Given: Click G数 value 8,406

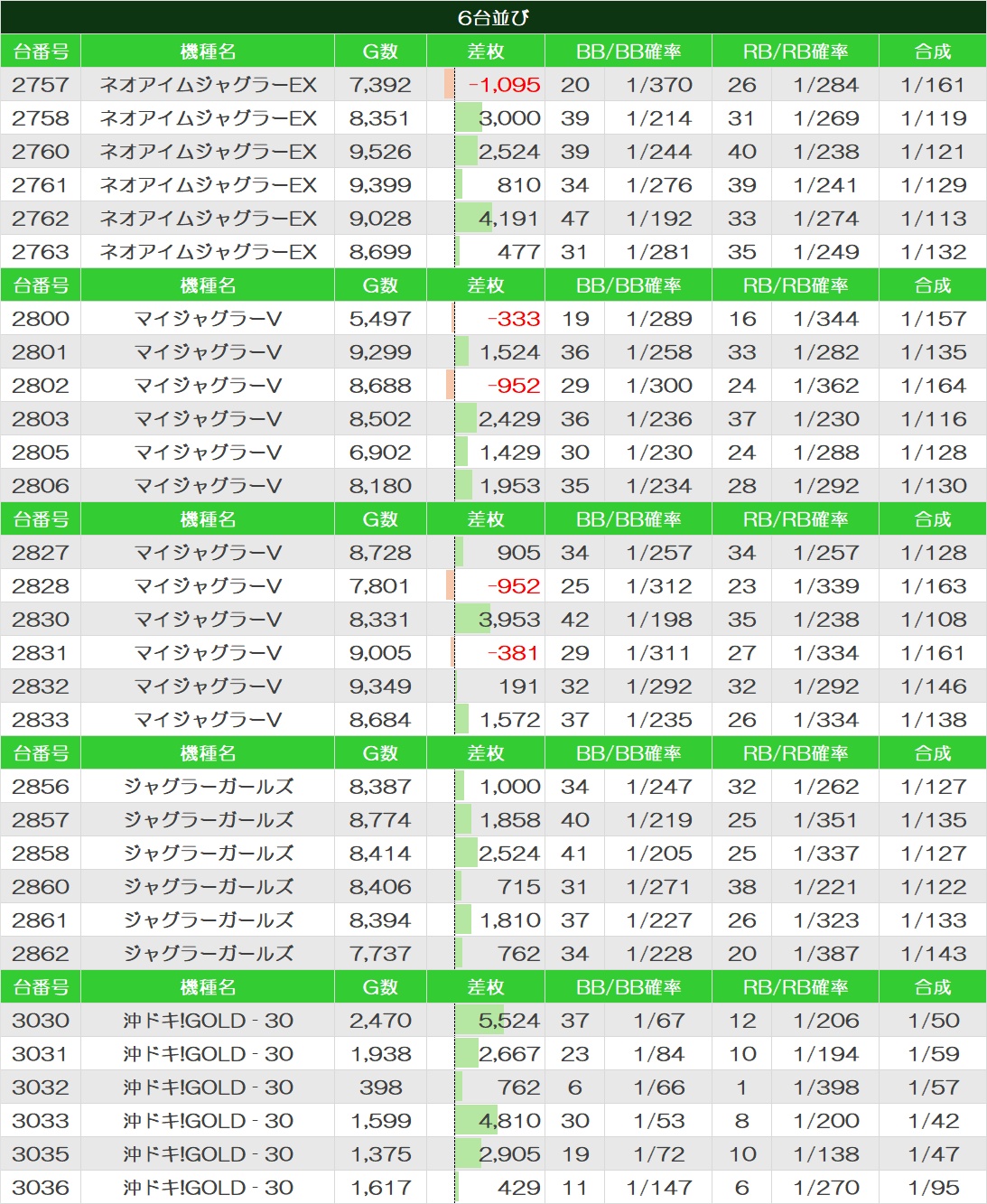Looking at the screenshot, I should tap(380, 887).
